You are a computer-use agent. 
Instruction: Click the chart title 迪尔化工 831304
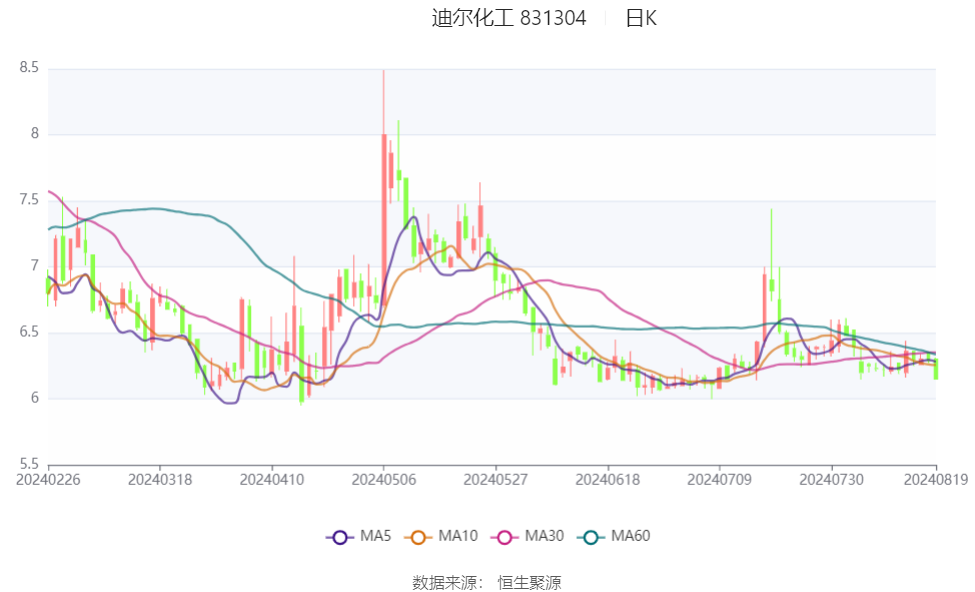coord(509,18)
